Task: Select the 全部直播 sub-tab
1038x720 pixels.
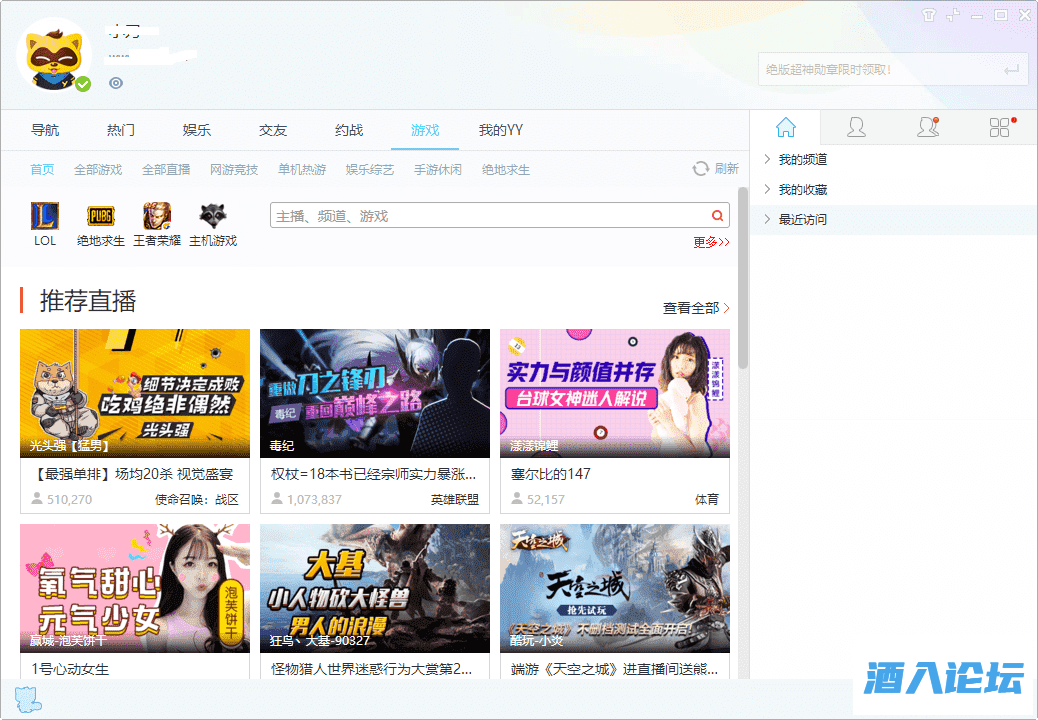Action: click(166, 169)
